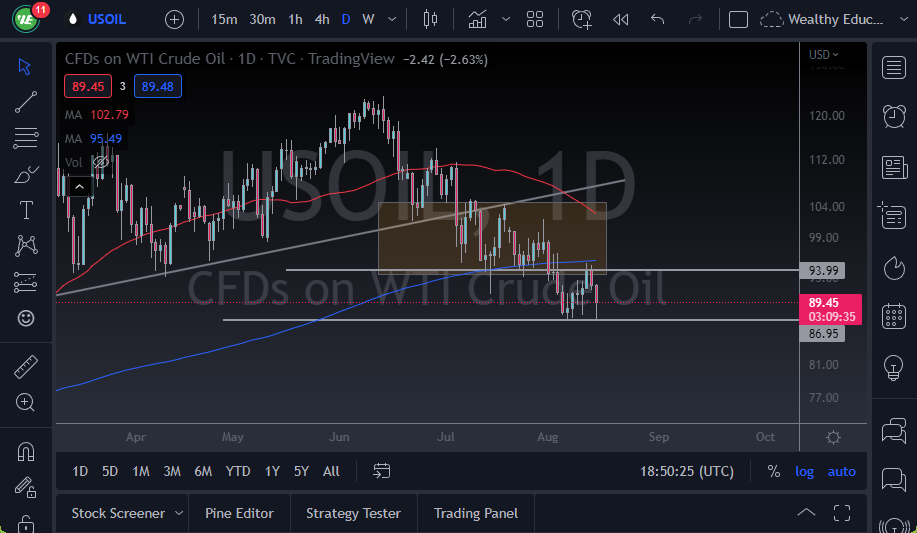Select the cursor arrow tool

tap(25, 66)
